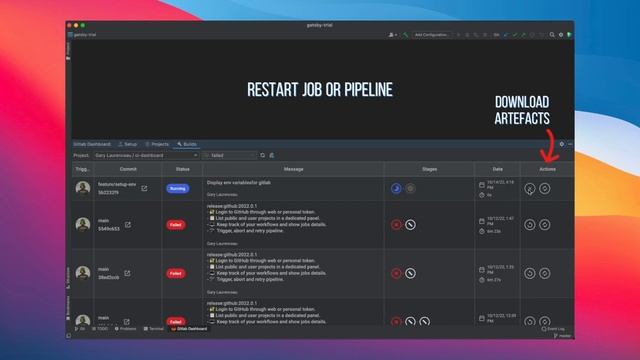Click the user account icon in toolbar
The image size is (640, 360).
392,35
